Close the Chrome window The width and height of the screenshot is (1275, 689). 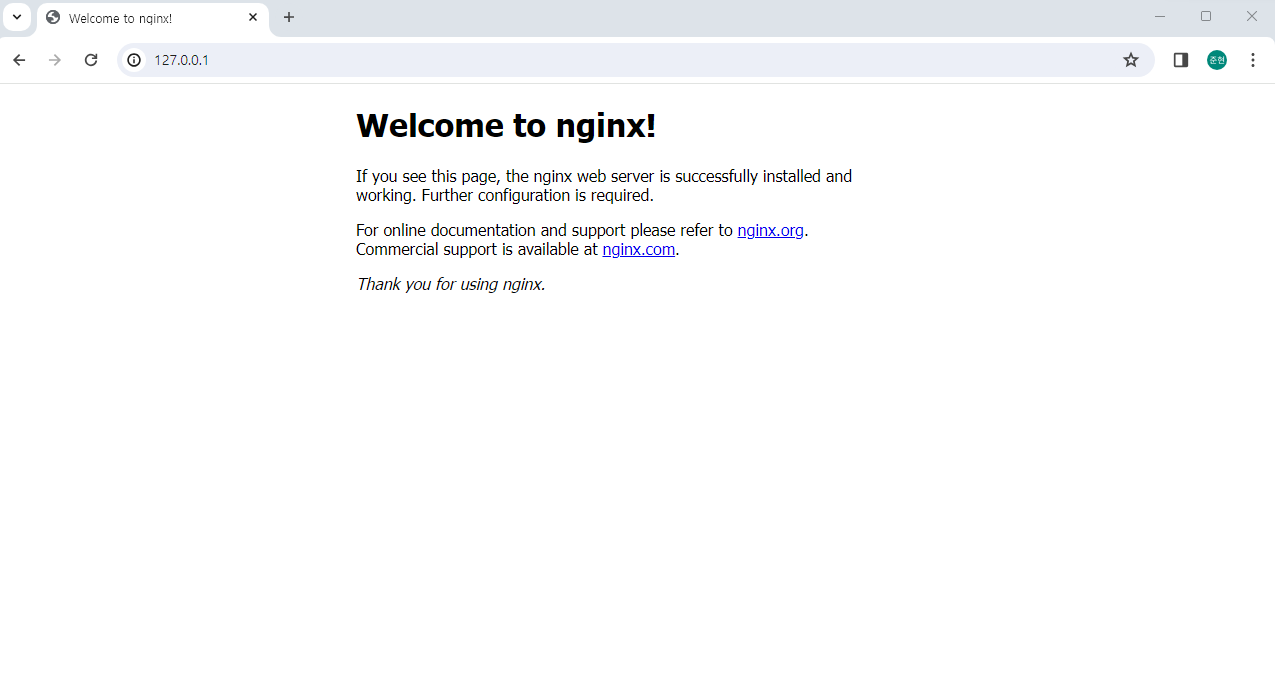point(1252,16)
